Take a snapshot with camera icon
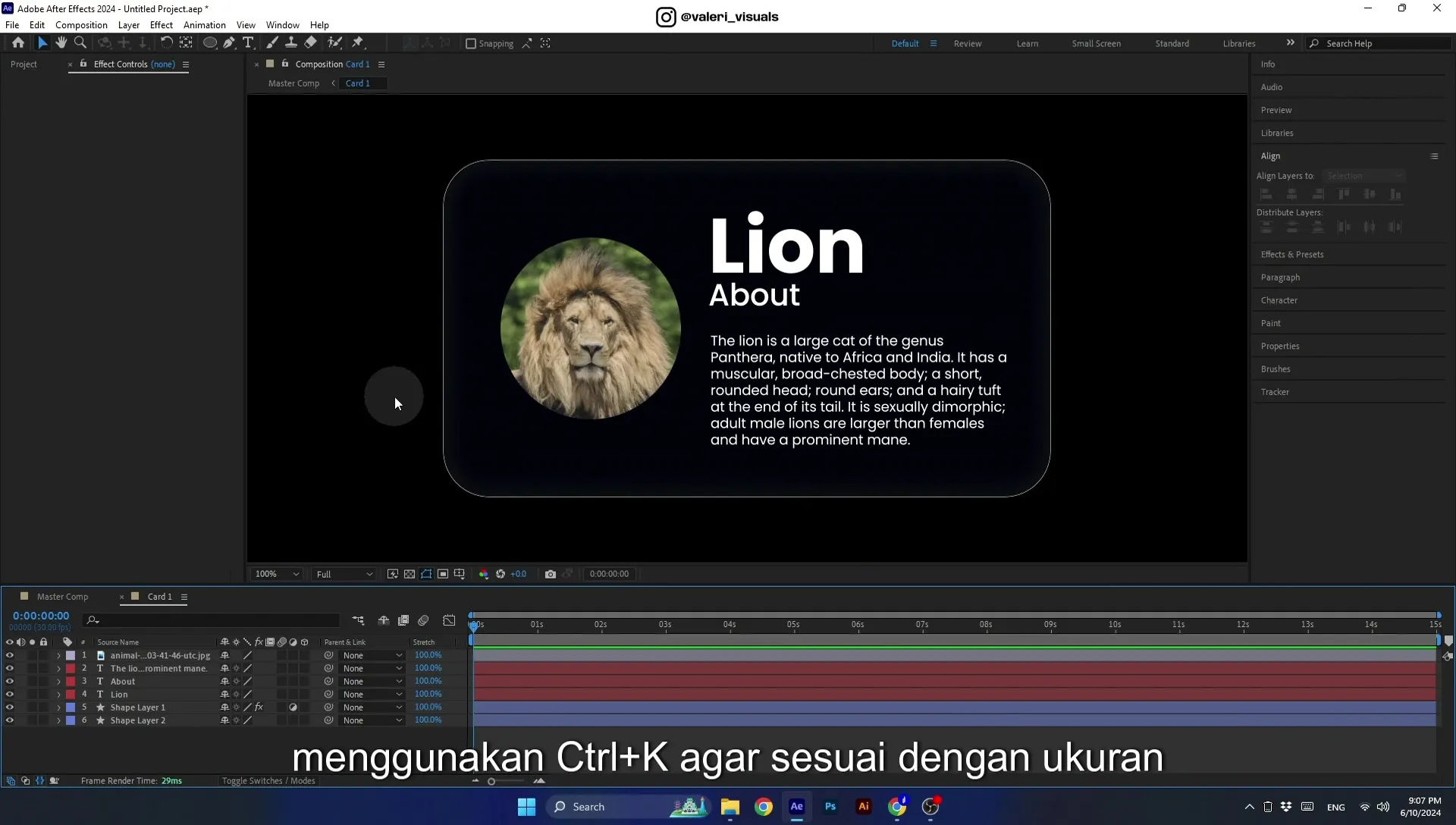Image resolution: width=1456 pixels, height=825 pixels. tap(551, 574)
